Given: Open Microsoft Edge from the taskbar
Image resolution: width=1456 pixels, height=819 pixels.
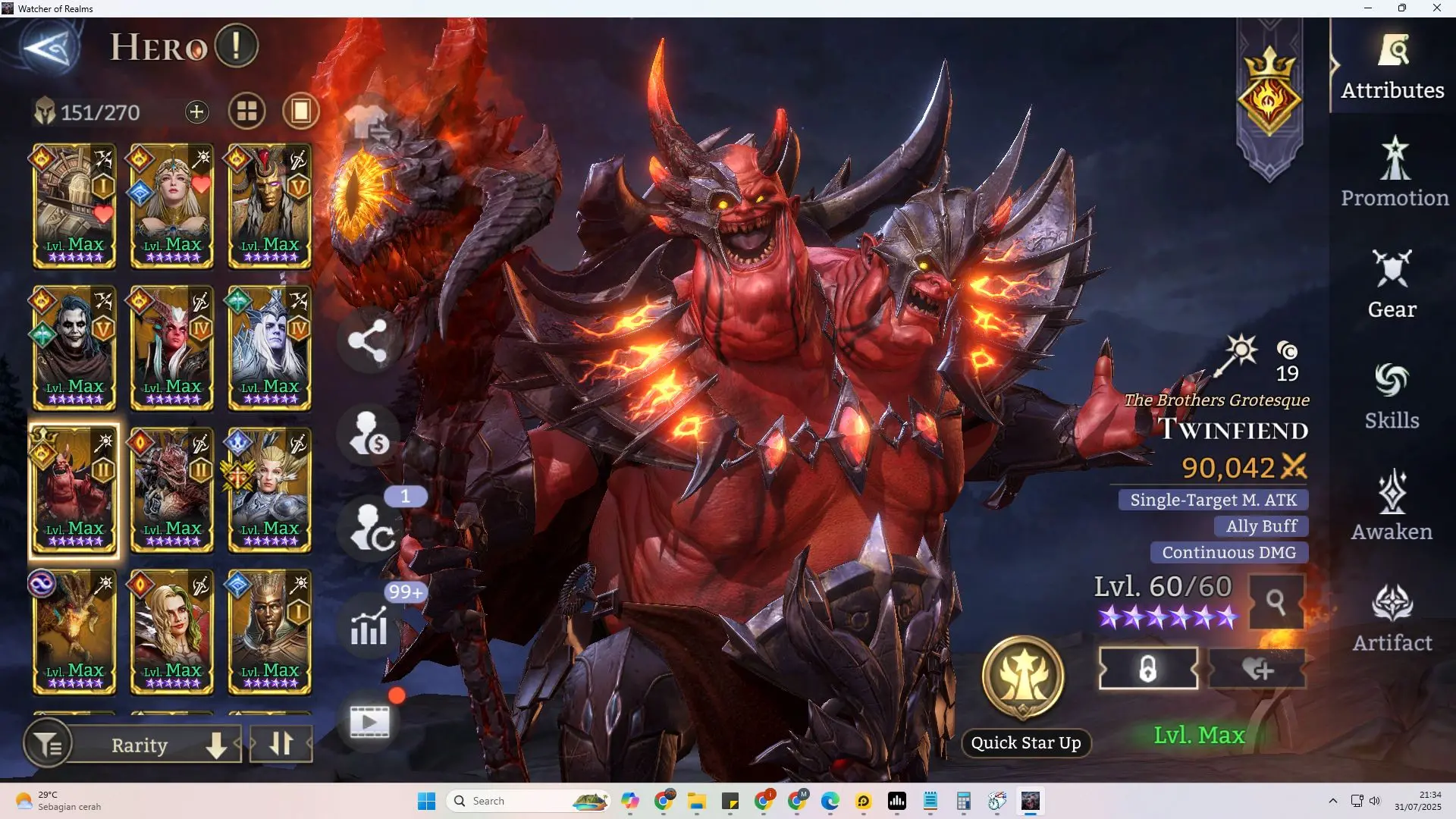Looking at the screenshot, I should pyautogui.click(x=830, y=801).
